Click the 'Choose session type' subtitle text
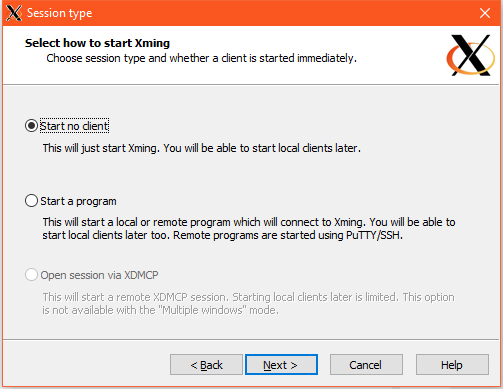Viewport: 503px width, 389px height. [x=201, y=58]
